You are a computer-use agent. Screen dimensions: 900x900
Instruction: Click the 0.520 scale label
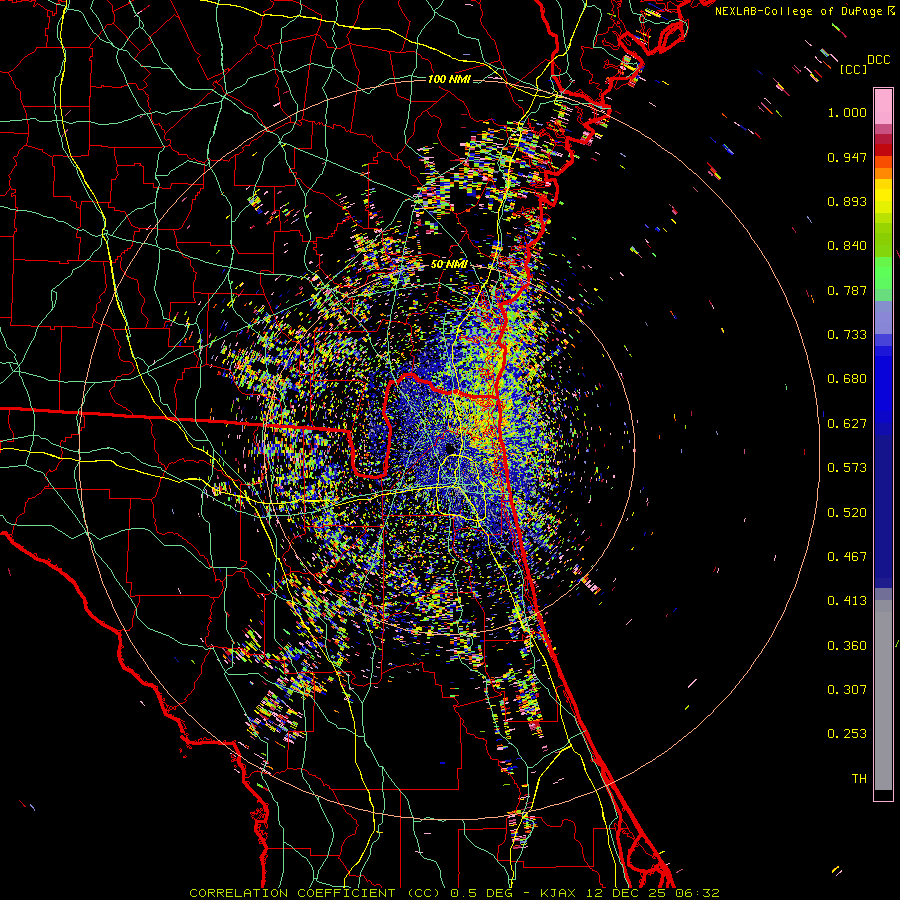(x=847, y=513)
